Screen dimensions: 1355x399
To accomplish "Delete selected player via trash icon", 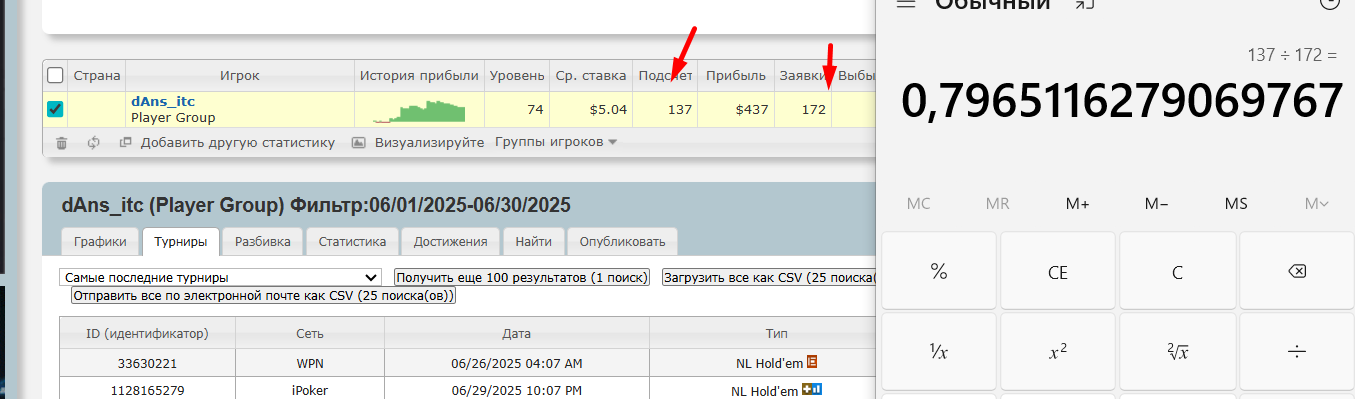I will tap(61, 143).
